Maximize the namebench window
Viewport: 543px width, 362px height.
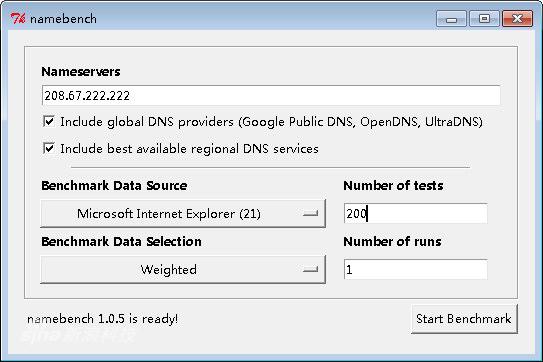pos(484,19)
